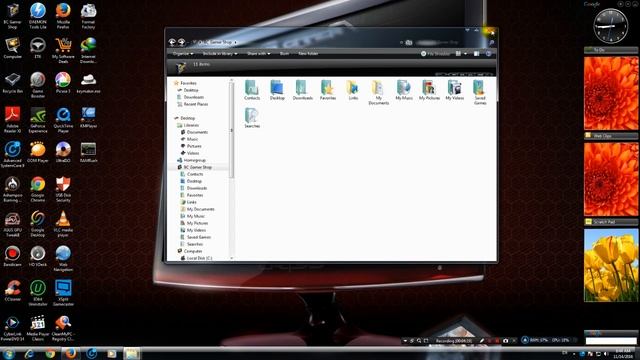Click the New folder button
Image resolution: width=640 pixels, height=360 pixels.
coord(308,53)
